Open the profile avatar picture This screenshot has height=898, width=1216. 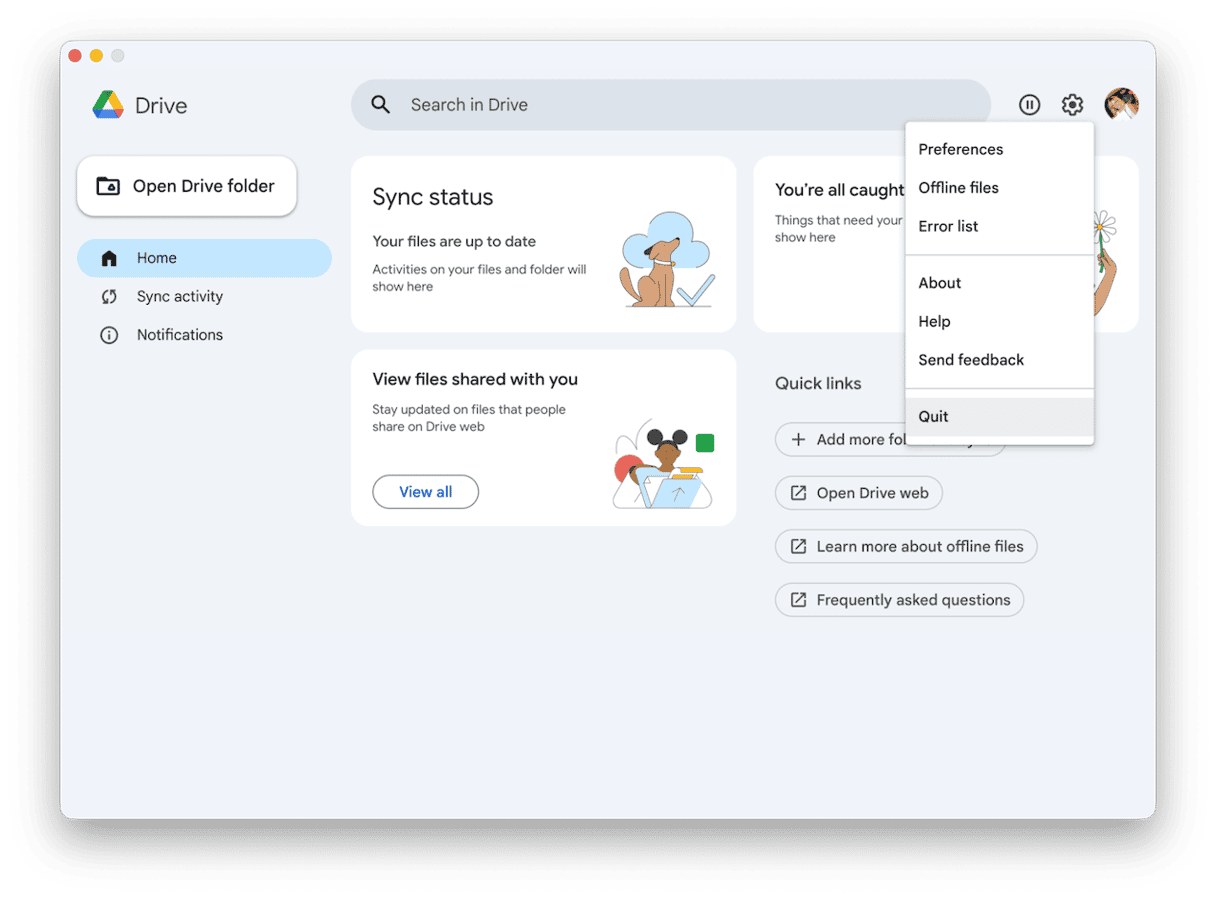click(1121, 104)
